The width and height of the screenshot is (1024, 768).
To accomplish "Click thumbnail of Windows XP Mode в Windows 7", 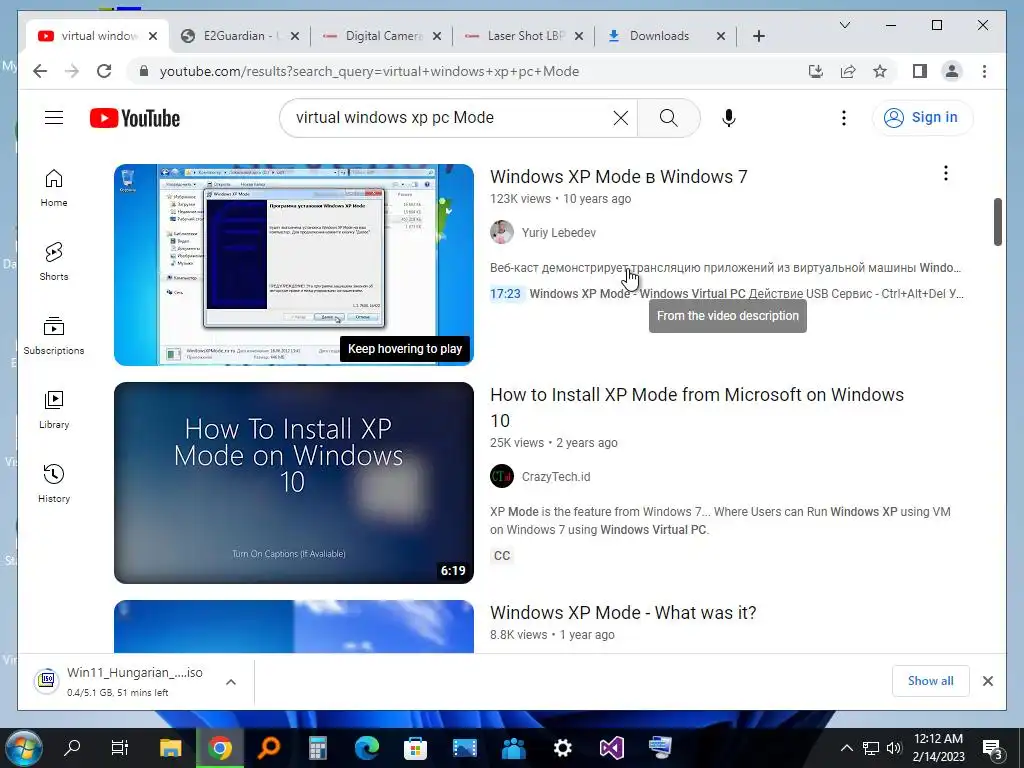I will [x=294, y=264].
